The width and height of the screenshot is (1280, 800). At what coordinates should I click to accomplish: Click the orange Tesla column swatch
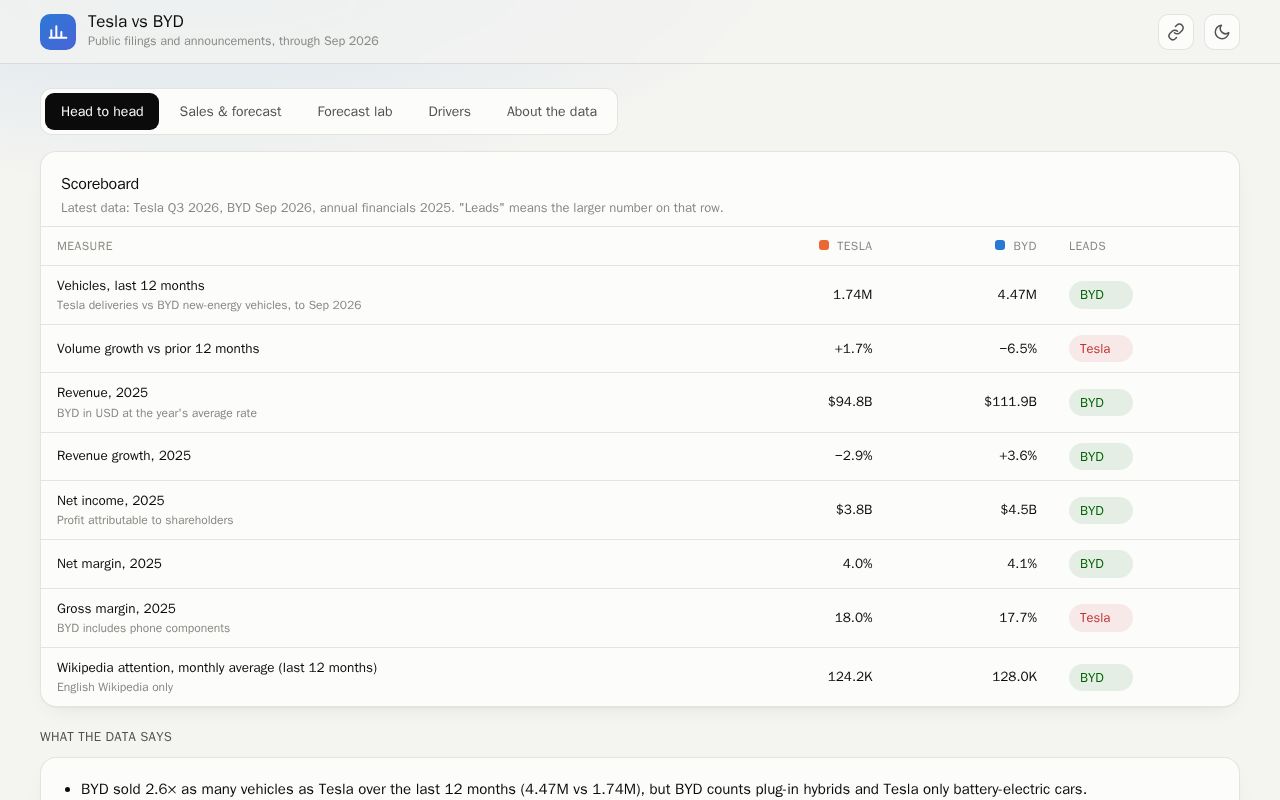[824, 245]
